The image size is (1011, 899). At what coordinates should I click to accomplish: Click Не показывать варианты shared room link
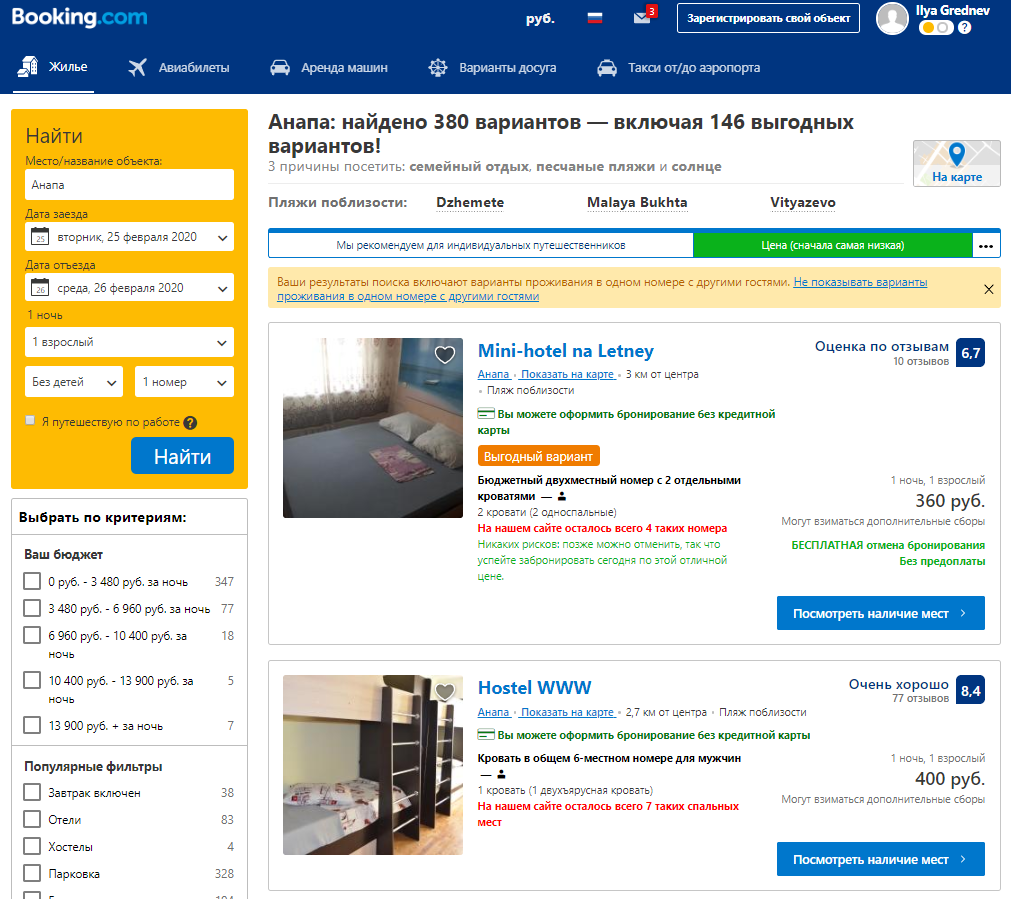tap(602, 290)
